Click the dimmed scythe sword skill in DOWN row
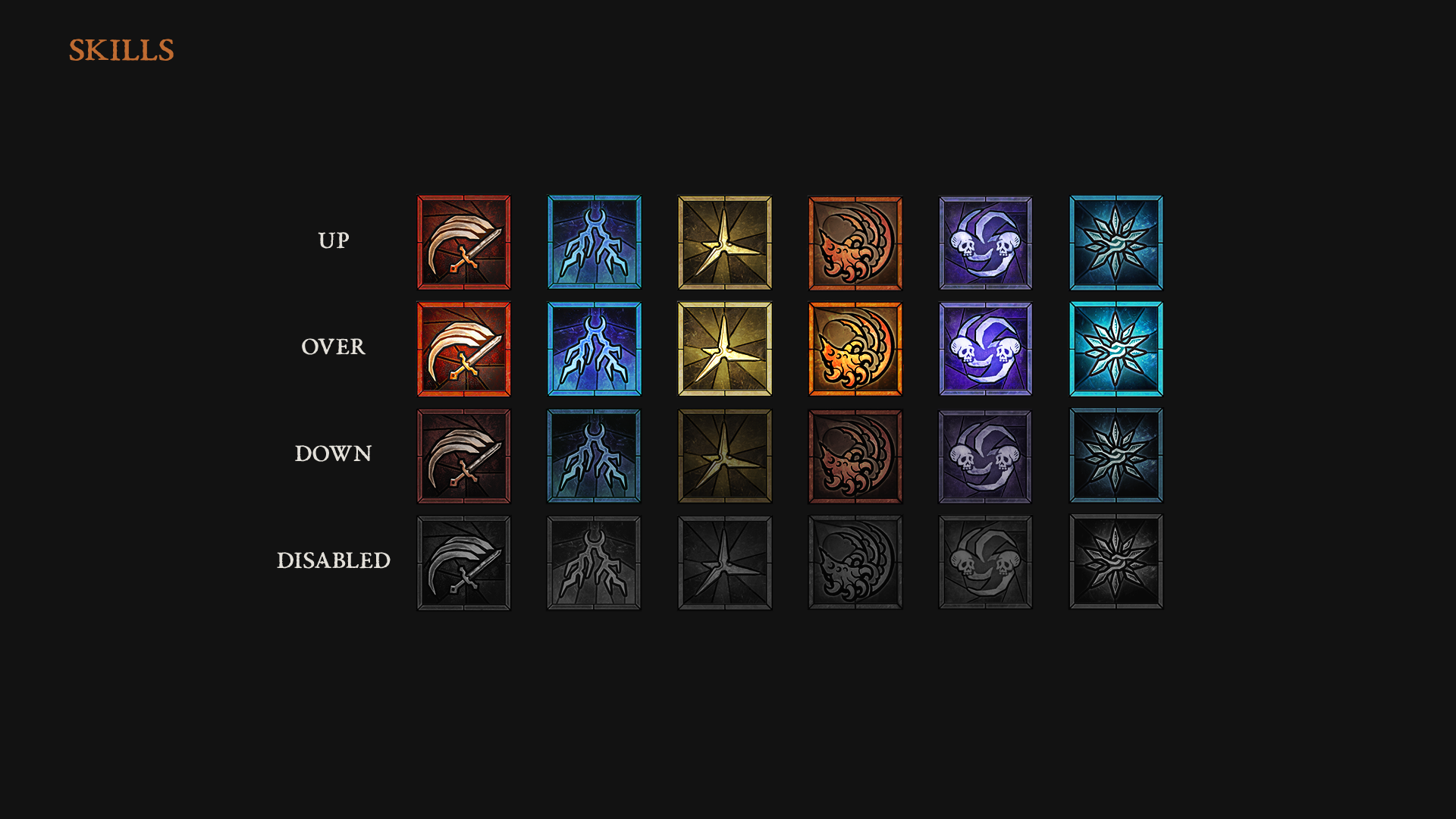 click(x=464, y=456)
